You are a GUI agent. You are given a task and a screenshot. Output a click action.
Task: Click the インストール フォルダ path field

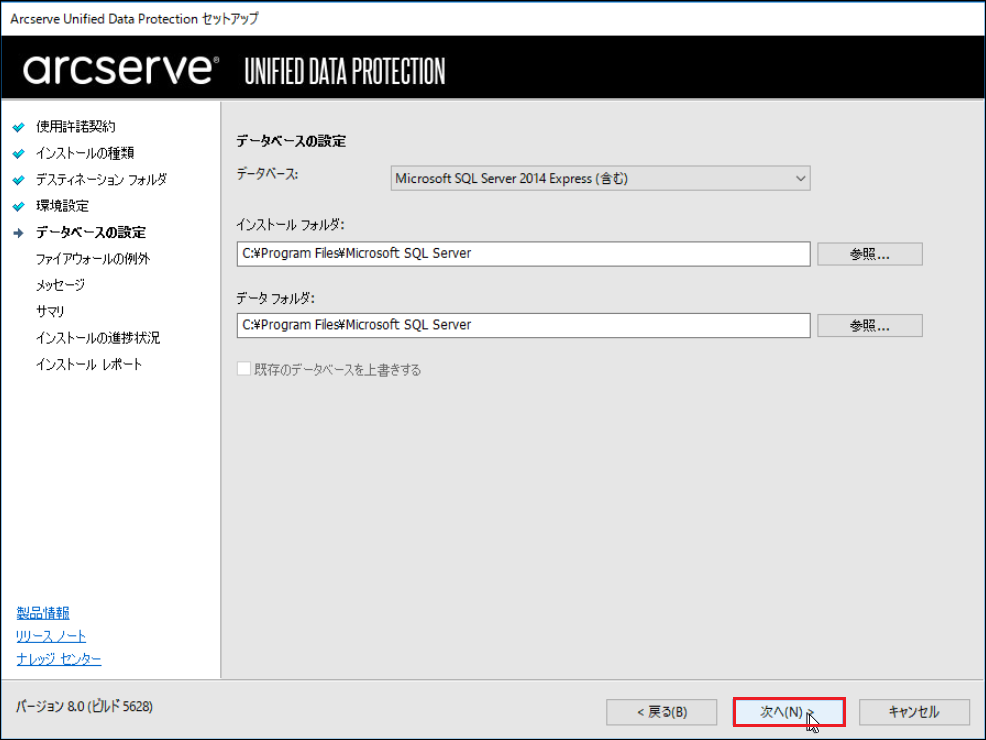tap(523, 253)
